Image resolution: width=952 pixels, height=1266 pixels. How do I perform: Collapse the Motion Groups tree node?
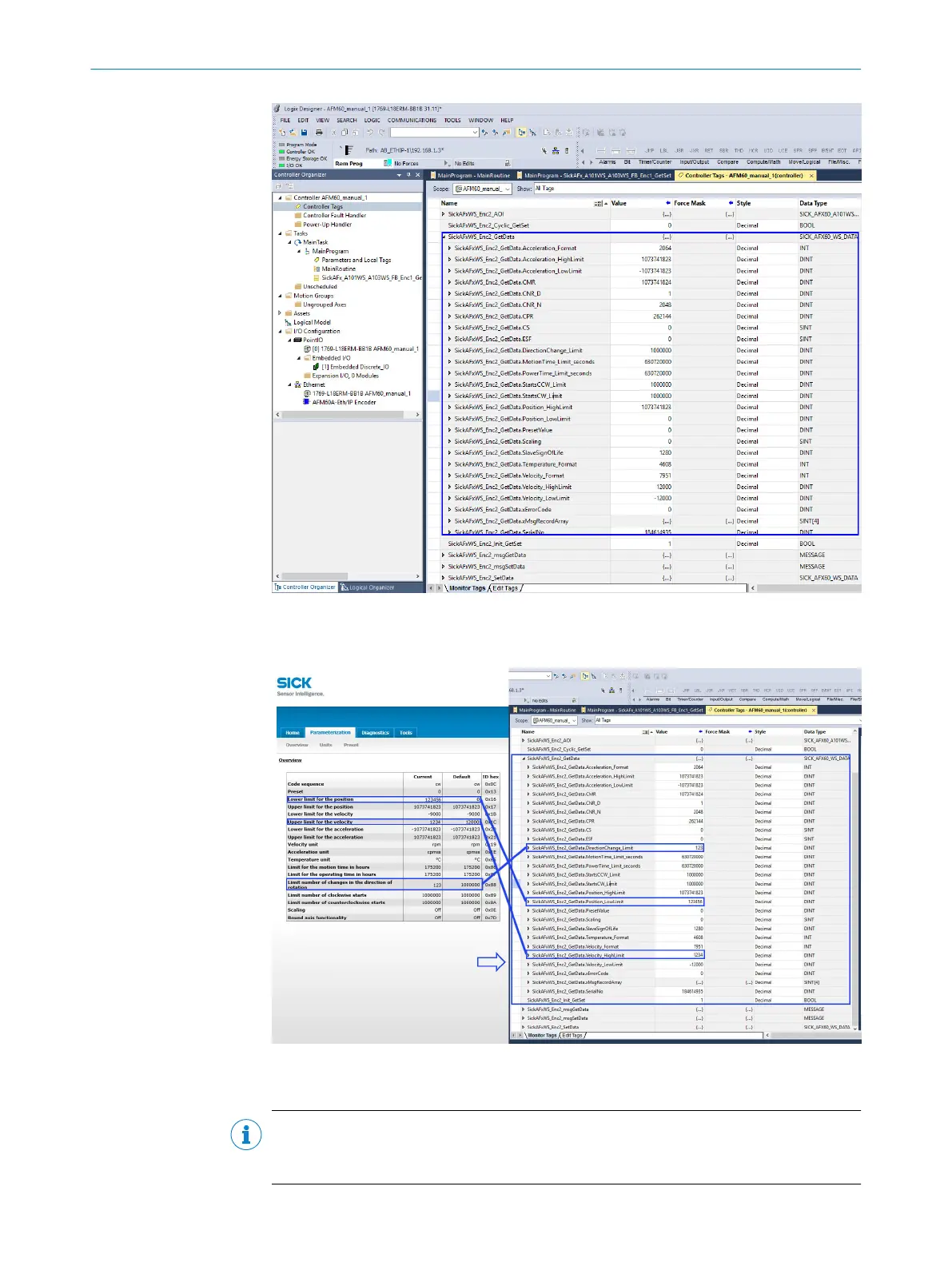280,296
